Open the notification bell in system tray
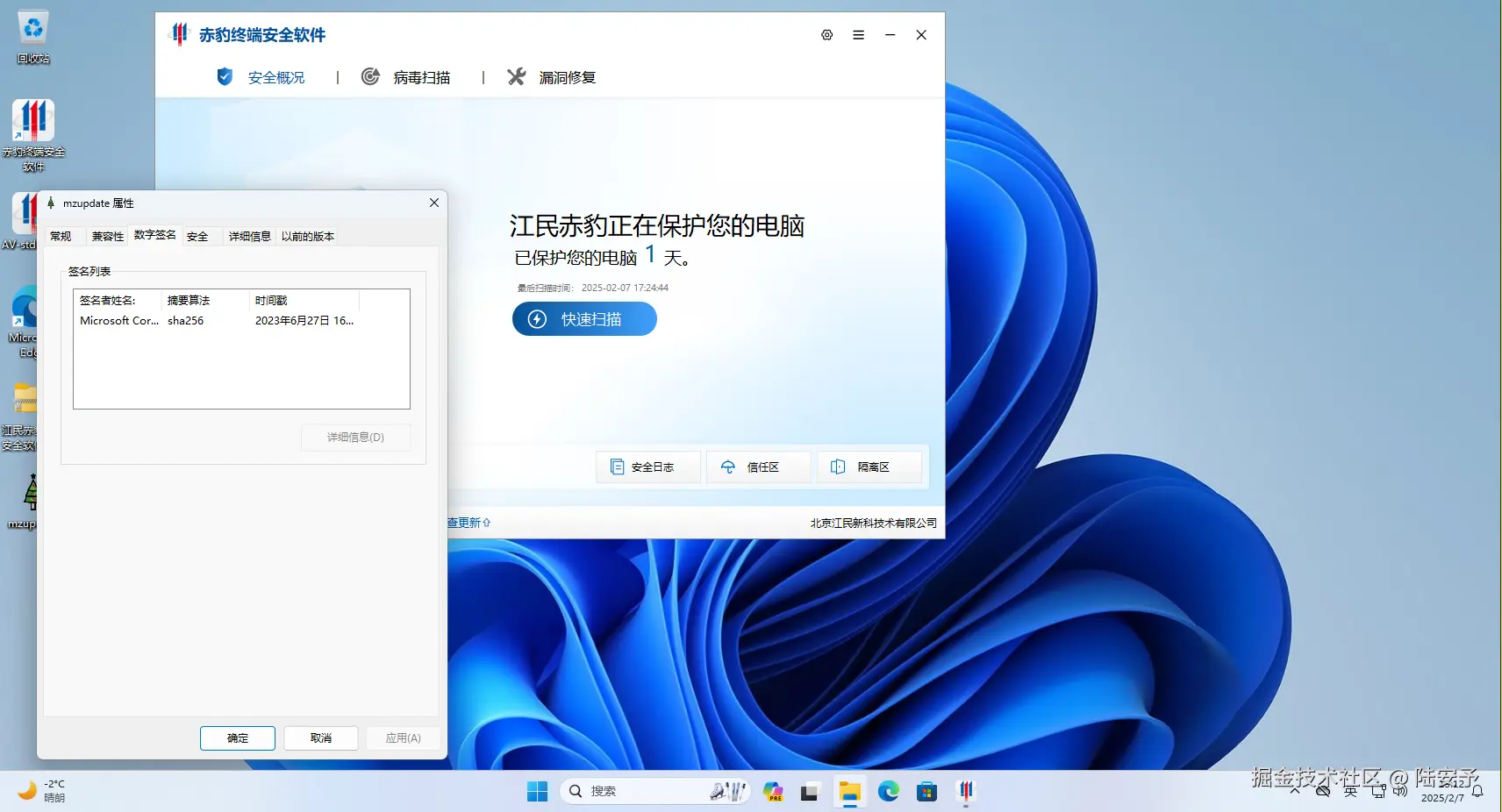The height and width of the screenshot is (812, 1502). [x=1478, y=791]
